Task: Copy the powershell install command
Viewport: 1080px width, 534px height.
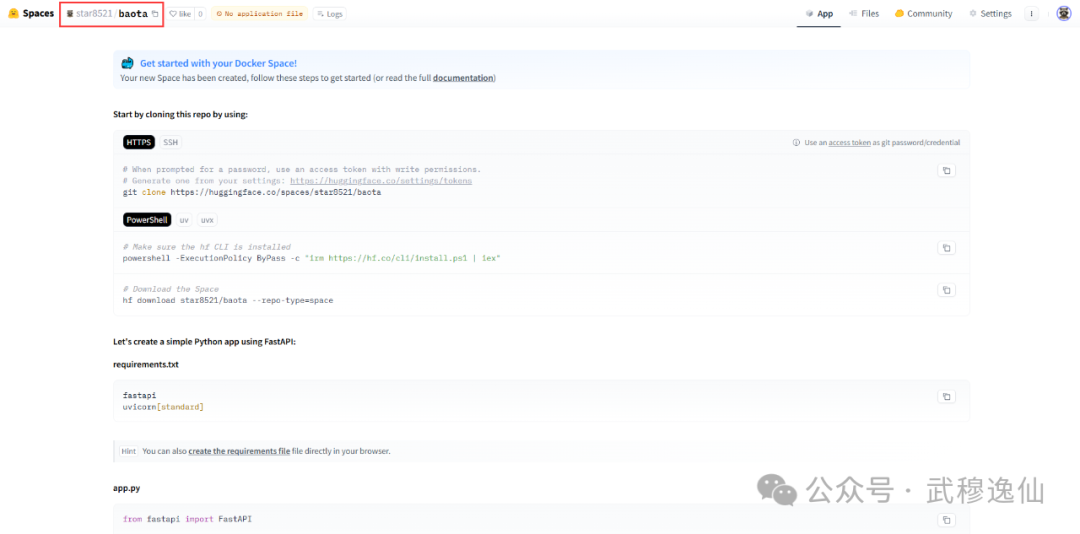Action: (x=946, y=247)
